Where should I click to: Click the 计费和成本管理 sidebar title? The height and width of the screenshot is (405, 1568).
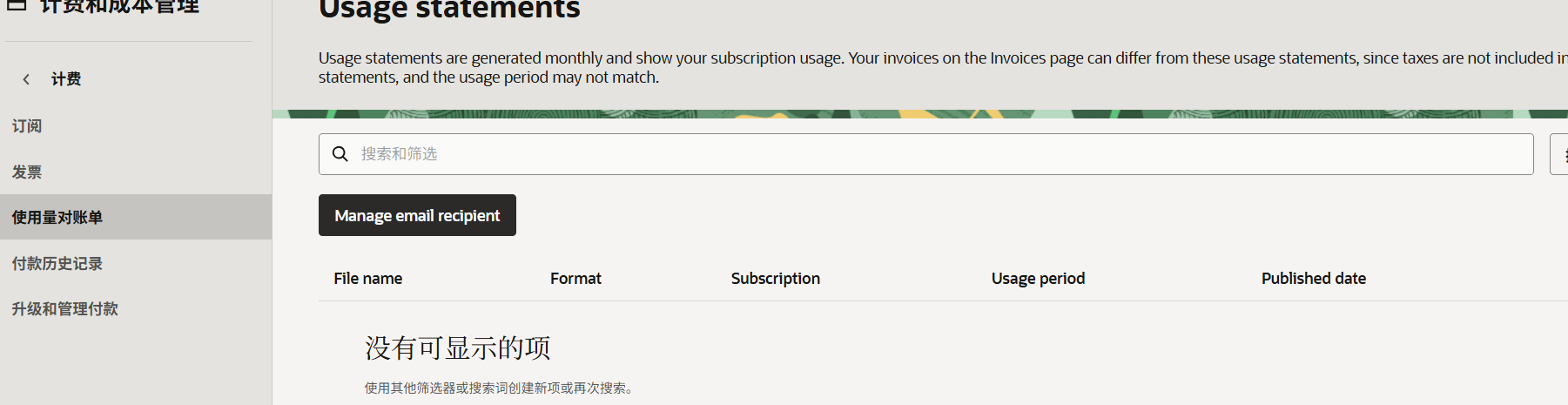[x=120, y=5]
